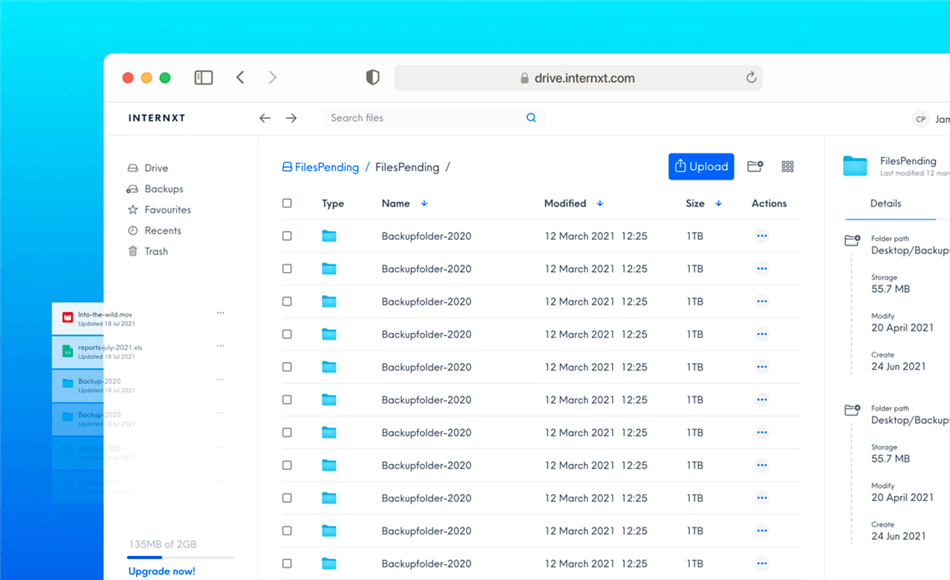Click the red video icon of Into-the-wild.mov

click(68, 317)
